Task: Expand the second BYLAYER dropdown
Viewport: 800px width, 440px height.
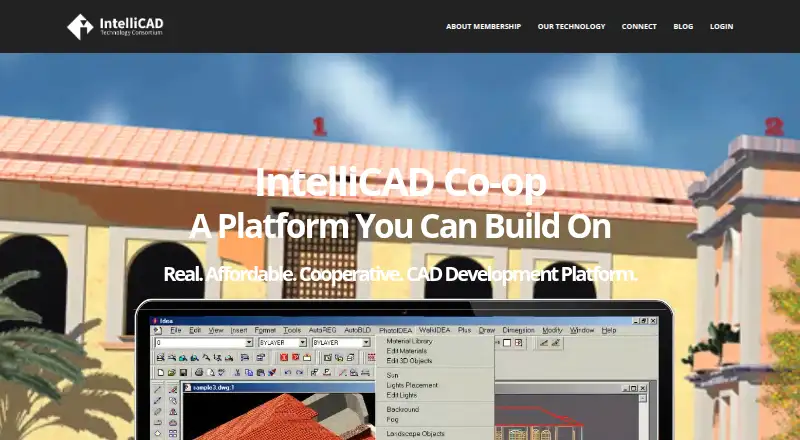Action: pyautogui.click(x=366, y=343)
